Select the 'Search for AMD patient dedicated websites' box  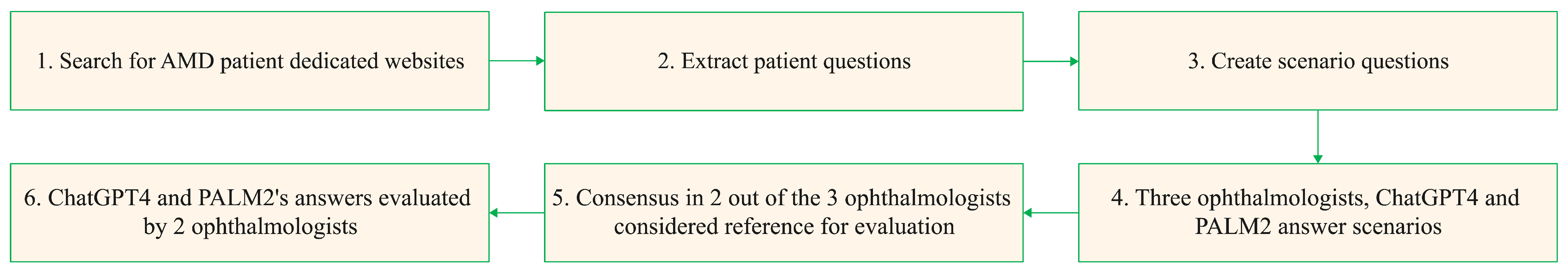(249, 61)
